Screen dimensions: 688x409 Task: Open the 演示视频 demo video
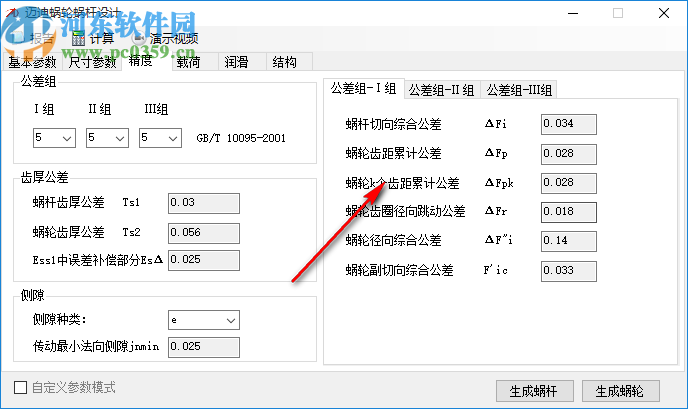pyautogui.click(x=166, y=39)
